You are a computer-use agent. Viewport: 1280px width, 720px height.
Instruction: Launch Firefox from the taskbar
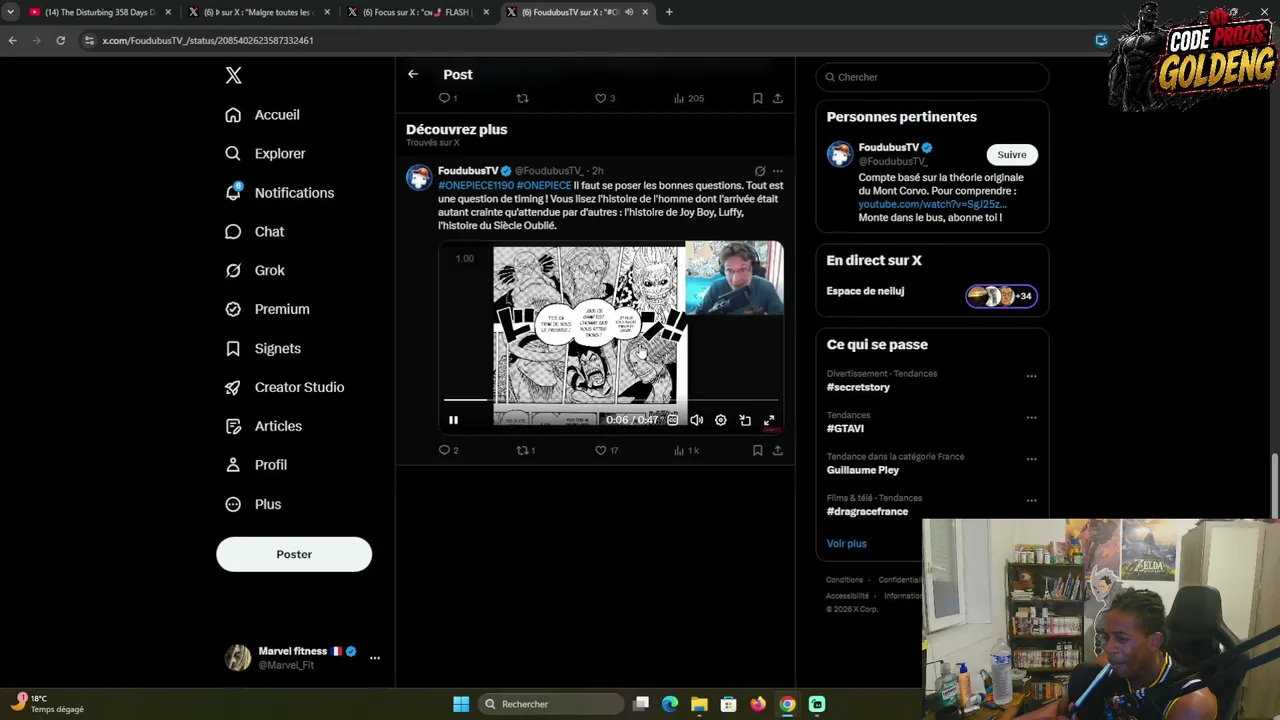click(758, 704)
